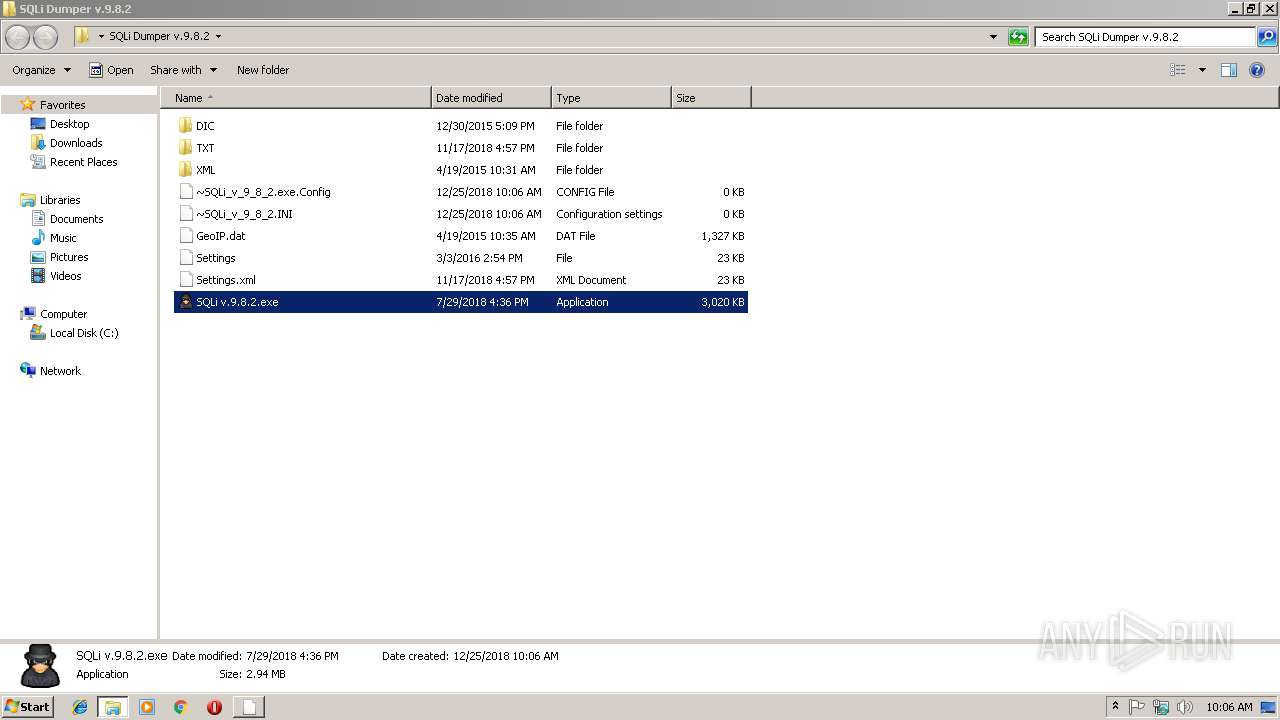Image resolution: width=1280 pixels, height=720 pixels.
Task: Select Network in navigation pane
Action: (x=60, y=371)
